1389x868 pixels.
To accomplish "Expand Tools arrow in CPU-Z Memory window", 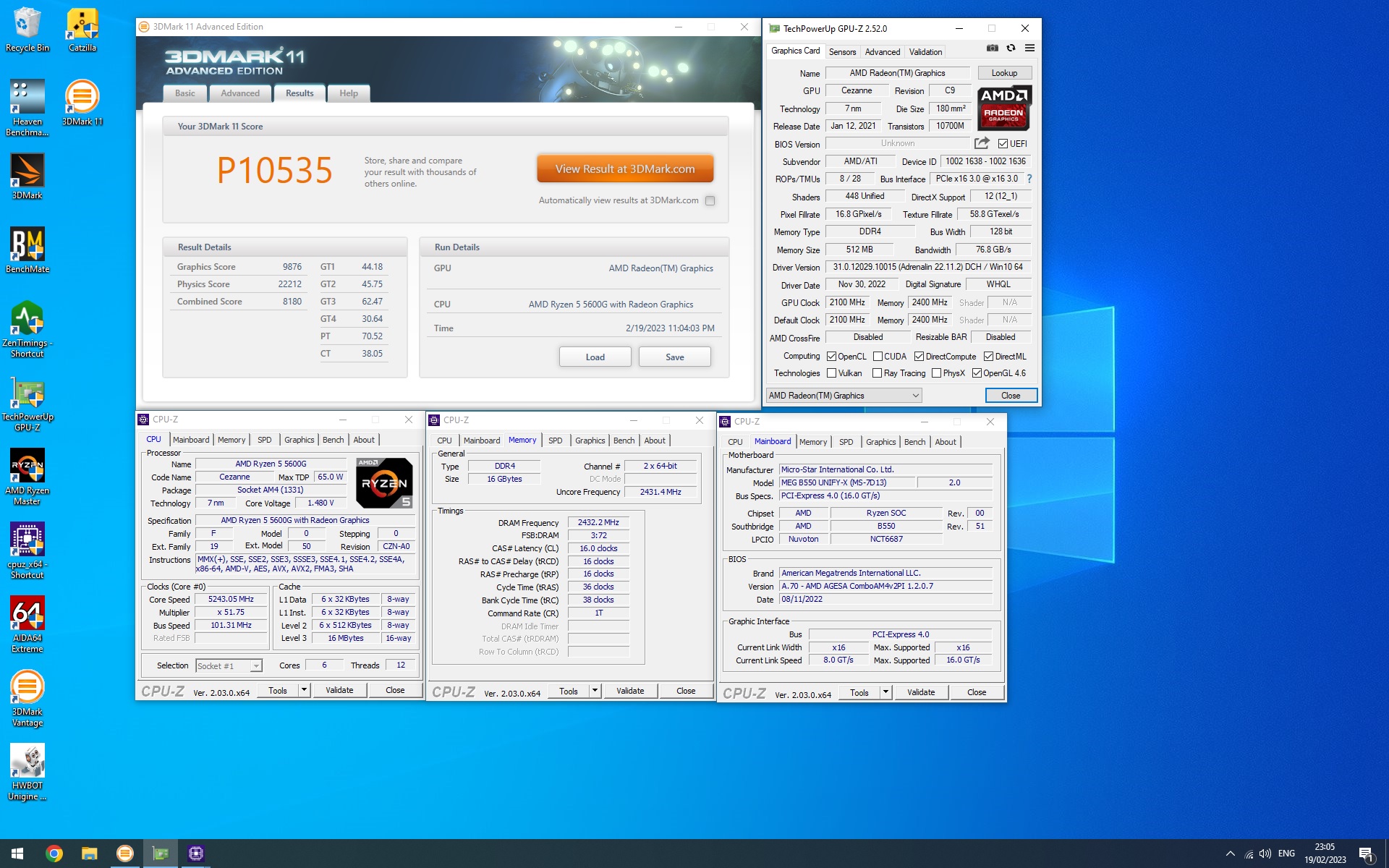I will pyautogui.click(x=595, y=691).
